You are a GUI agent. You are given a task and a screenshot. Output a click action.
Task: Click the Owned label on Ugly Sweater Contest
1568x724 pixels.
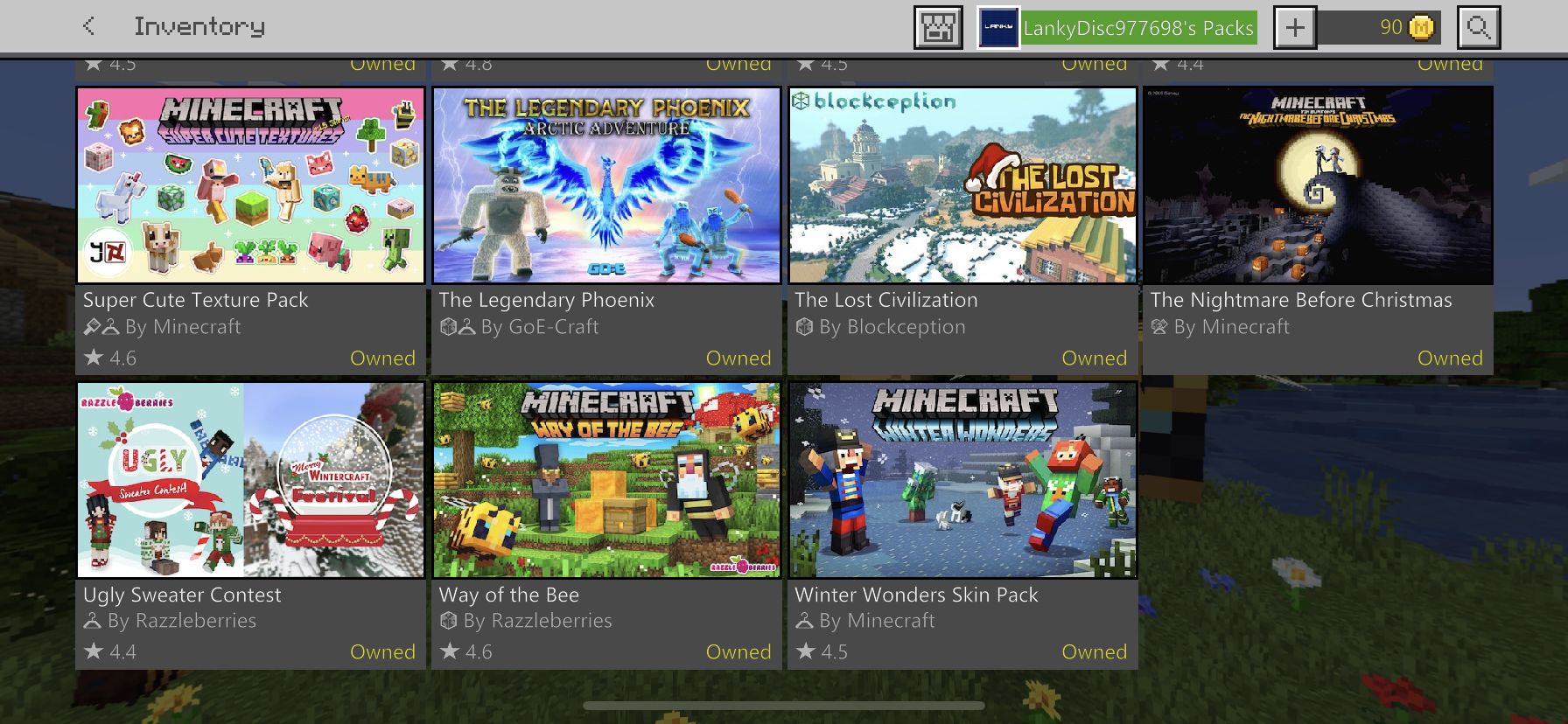(x=382, y=652)
